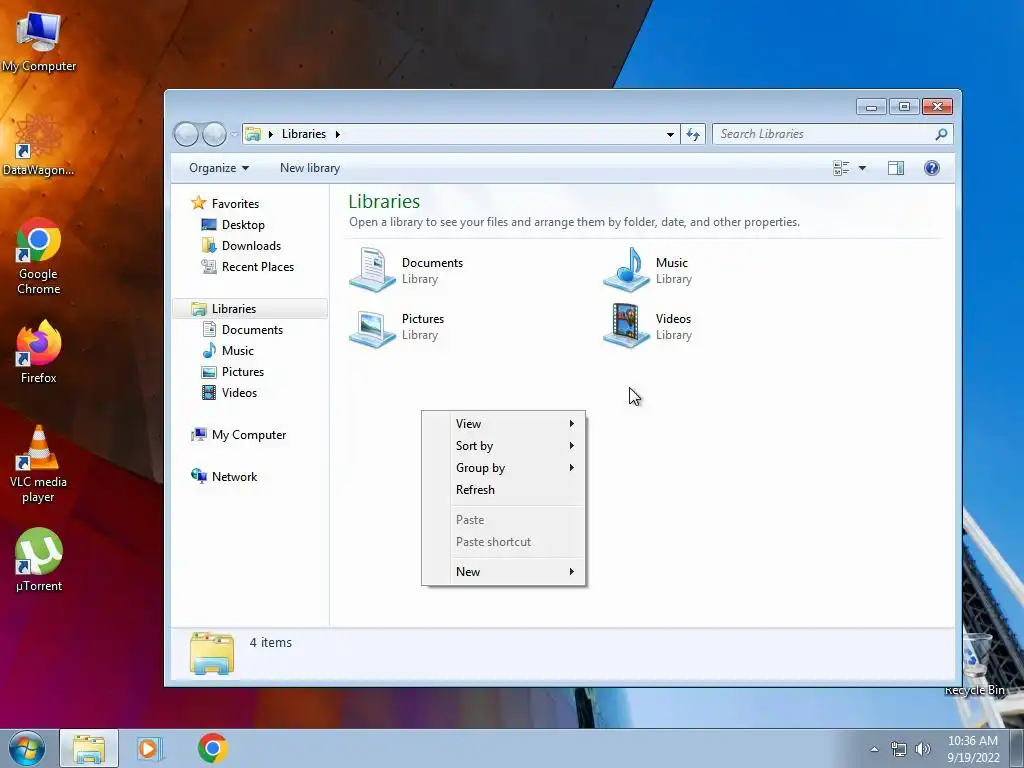1024x768 pixels.
Task: Open the Videos library icon in main pane
Action: click(x=626, y=326)
